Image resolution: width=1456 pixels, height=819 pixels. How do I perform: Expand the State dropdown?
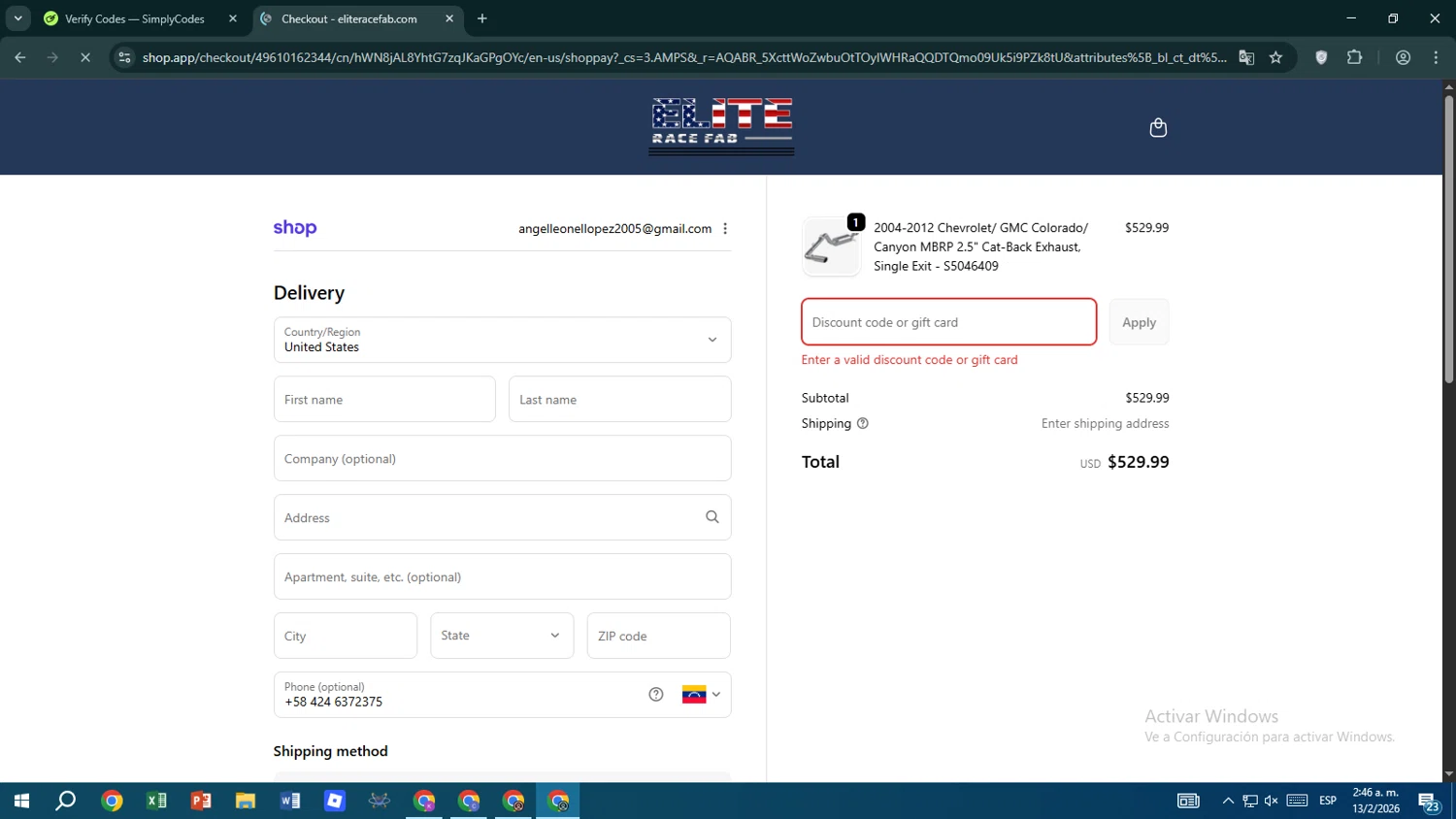(x=502, y=636)
